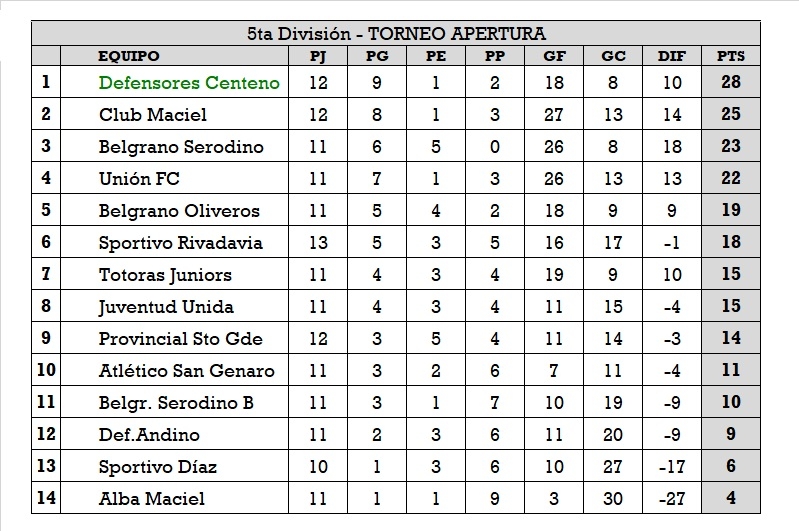Click the PTS column header
Screen dimensions: 799x531
coord(731,56)
